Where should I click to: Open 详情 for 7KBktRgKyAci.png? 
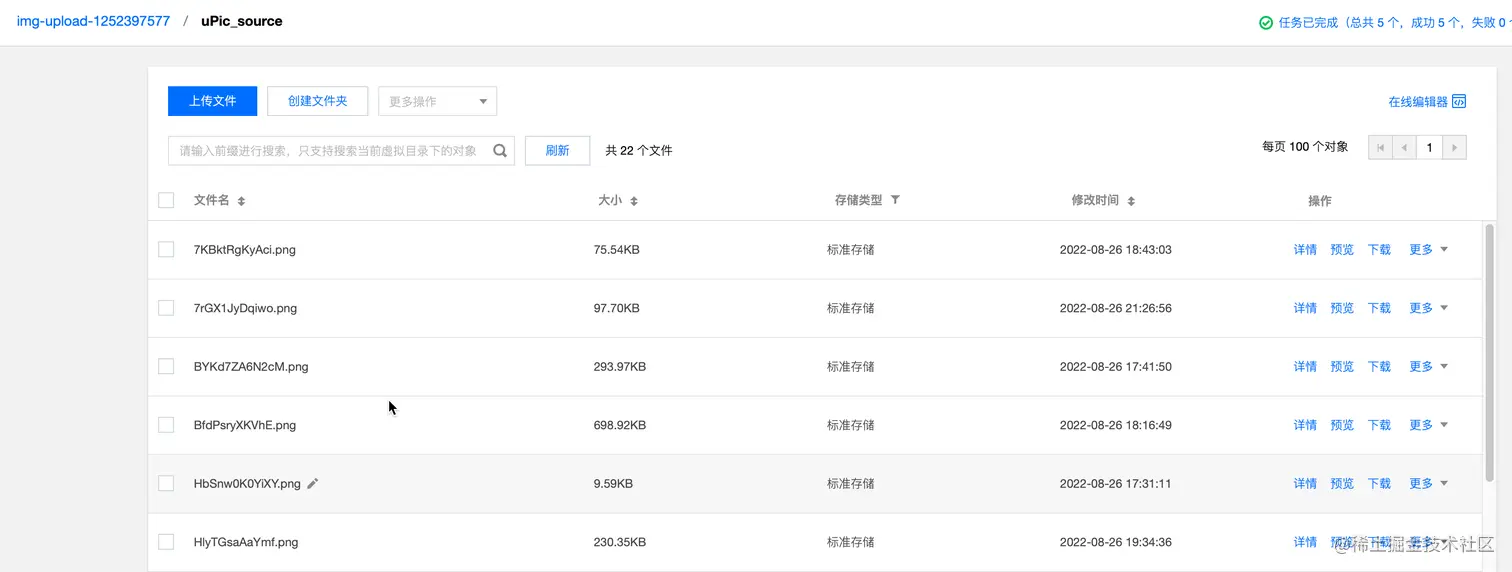(1305, 249)
